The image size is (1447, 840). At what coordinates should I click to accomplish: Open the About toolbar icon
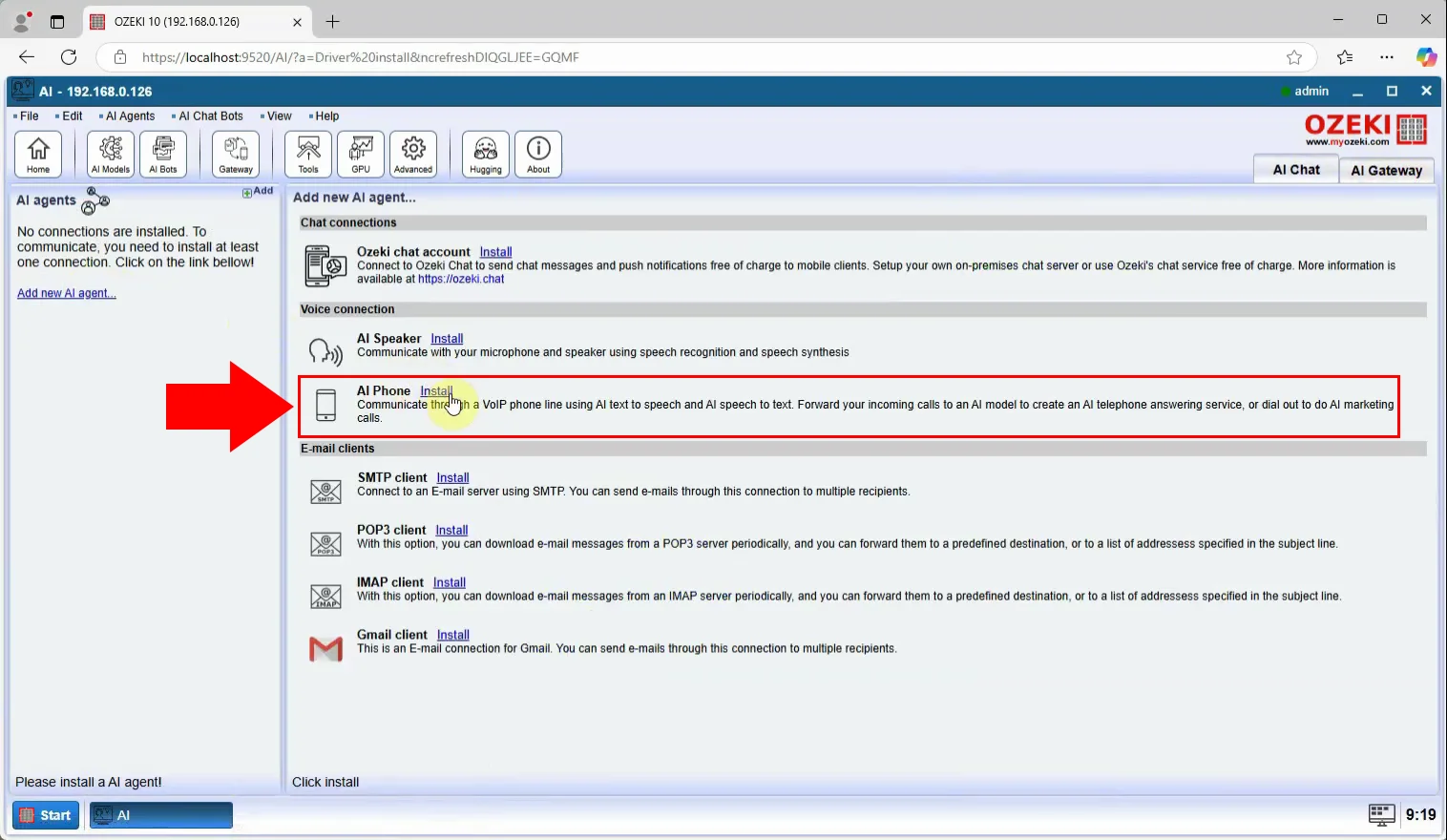coord(538,154)
